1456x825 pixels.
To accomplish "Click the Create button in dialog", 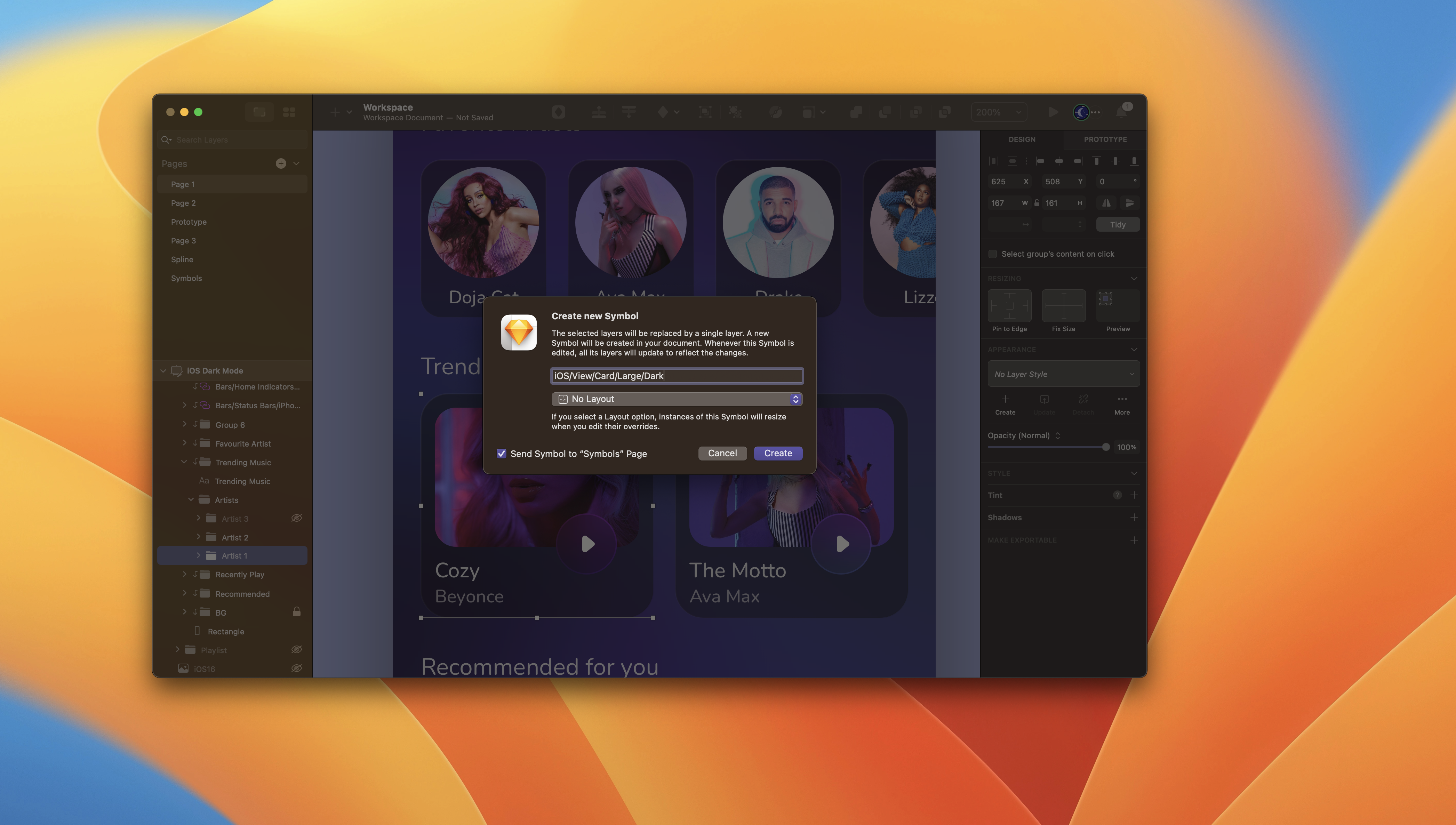I will tap(778, 453).
